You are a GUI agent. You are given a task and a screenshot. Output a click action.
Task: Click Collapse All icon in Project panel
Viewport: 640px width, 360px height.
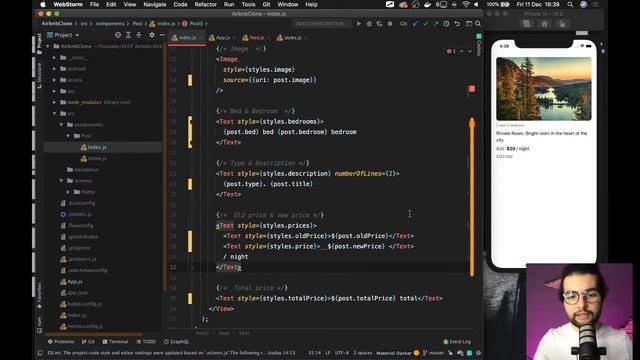139,35
